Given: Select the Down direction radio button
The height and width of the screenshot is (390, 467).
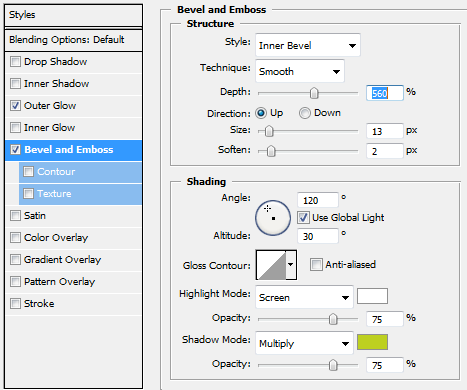Looking at the screenshot, I should click(305, 113).
